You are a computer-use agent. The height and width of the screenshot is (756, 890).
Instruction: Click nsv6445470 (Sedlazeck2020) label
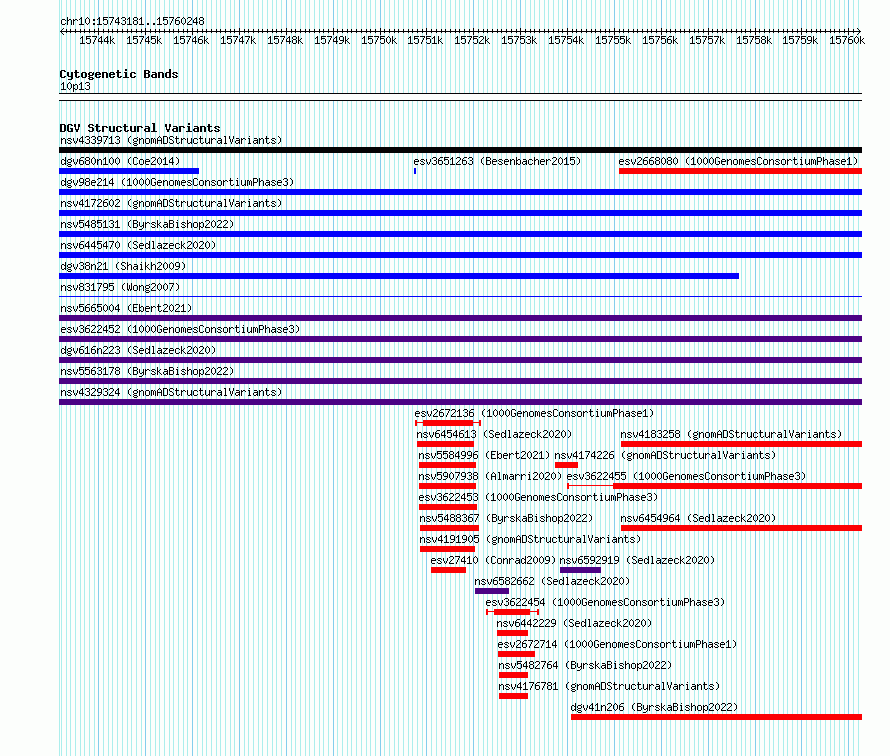138,245
